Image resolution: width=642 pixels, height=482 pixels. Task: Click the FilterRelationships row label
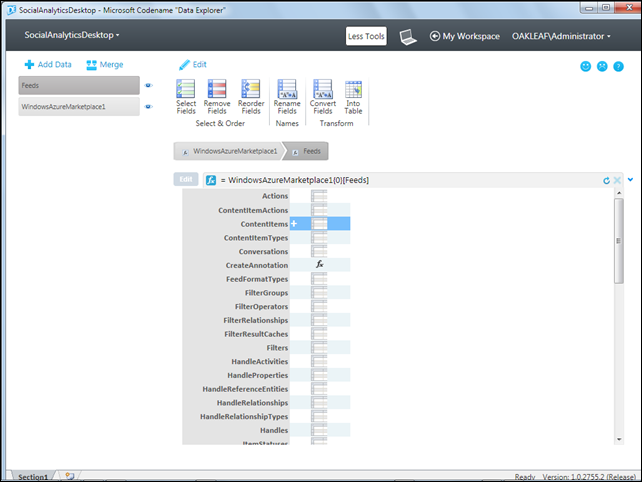(255, 320)
